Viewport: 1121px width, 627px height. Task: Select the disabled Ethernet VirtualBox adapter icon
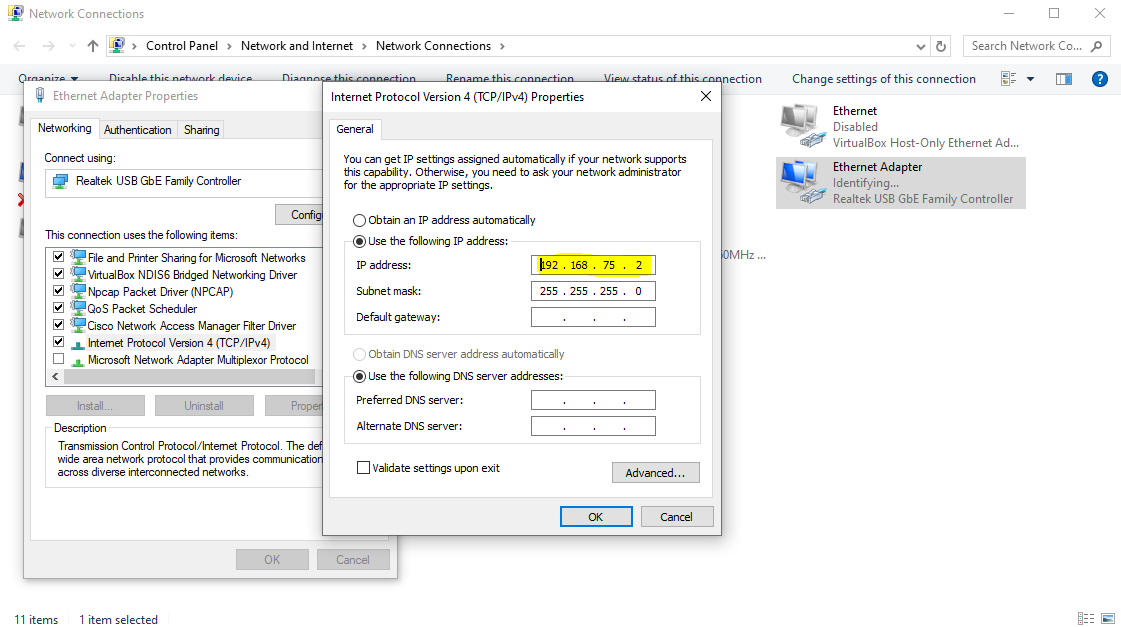[x=800, y=126]
